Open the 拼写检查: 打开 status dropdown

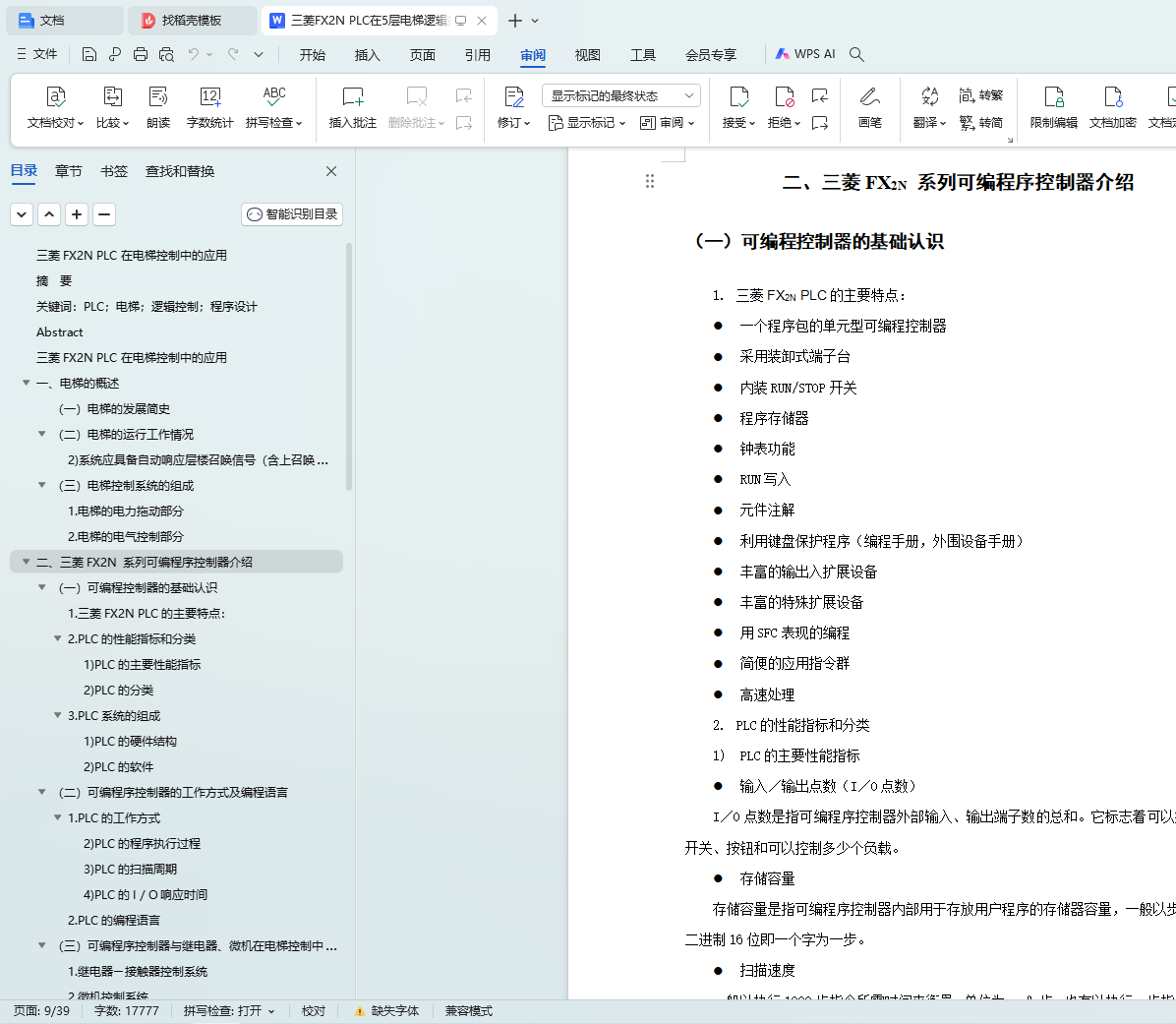tap(229, 1010)
